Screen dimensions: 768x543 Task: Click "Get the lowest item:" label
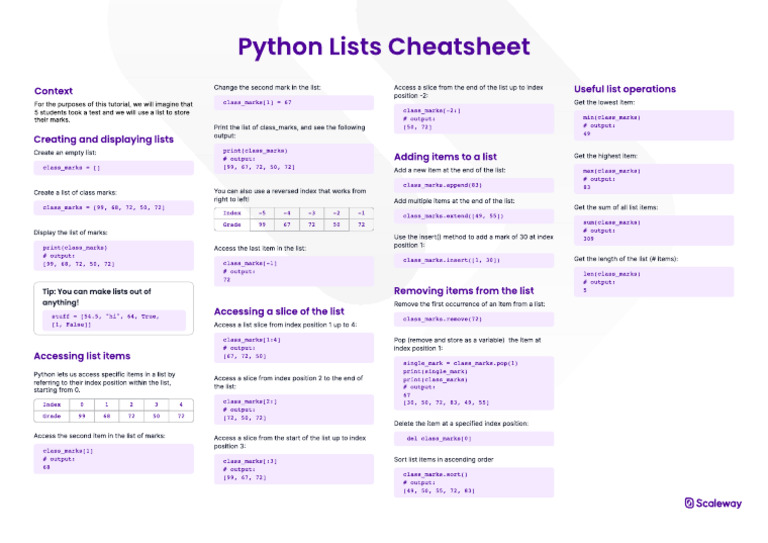604,102
